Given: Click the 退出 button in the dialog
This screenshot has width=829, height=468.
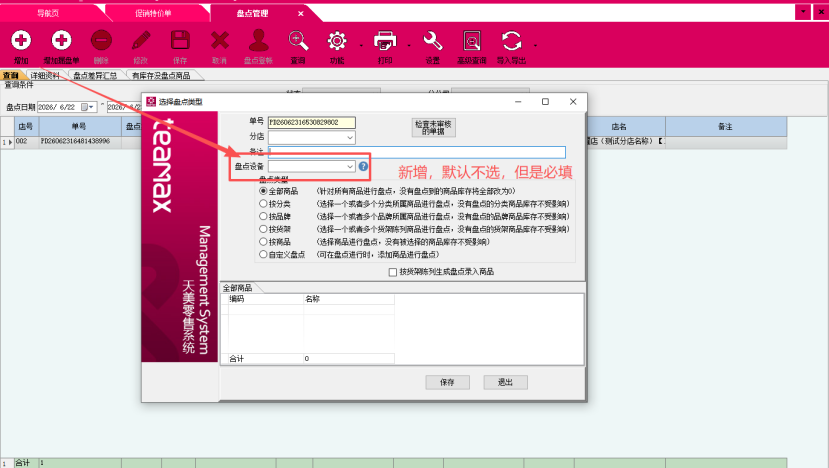Looking at the screenshot, I should [505, 382].
